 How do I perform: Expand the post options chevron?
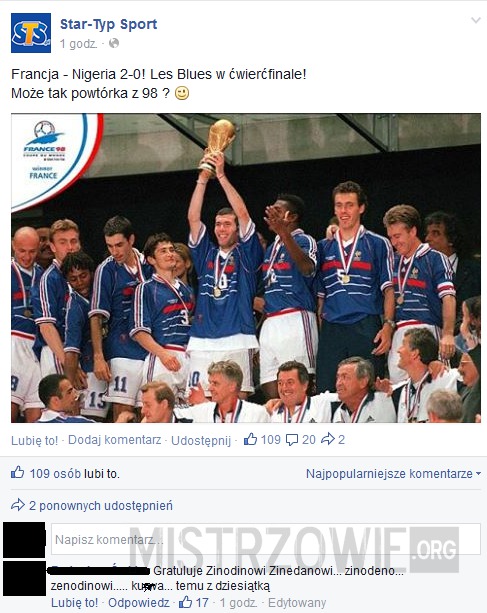coord(475,20)
